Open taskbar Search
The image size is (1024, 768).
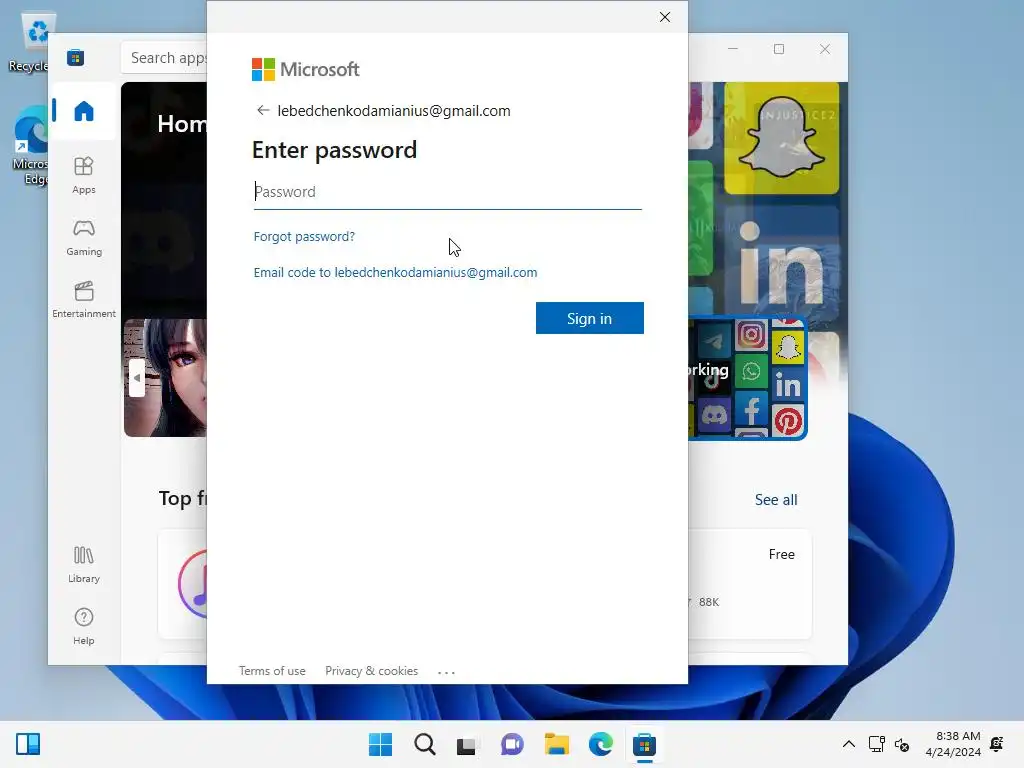pyautogui.click(x=424, y=744)
